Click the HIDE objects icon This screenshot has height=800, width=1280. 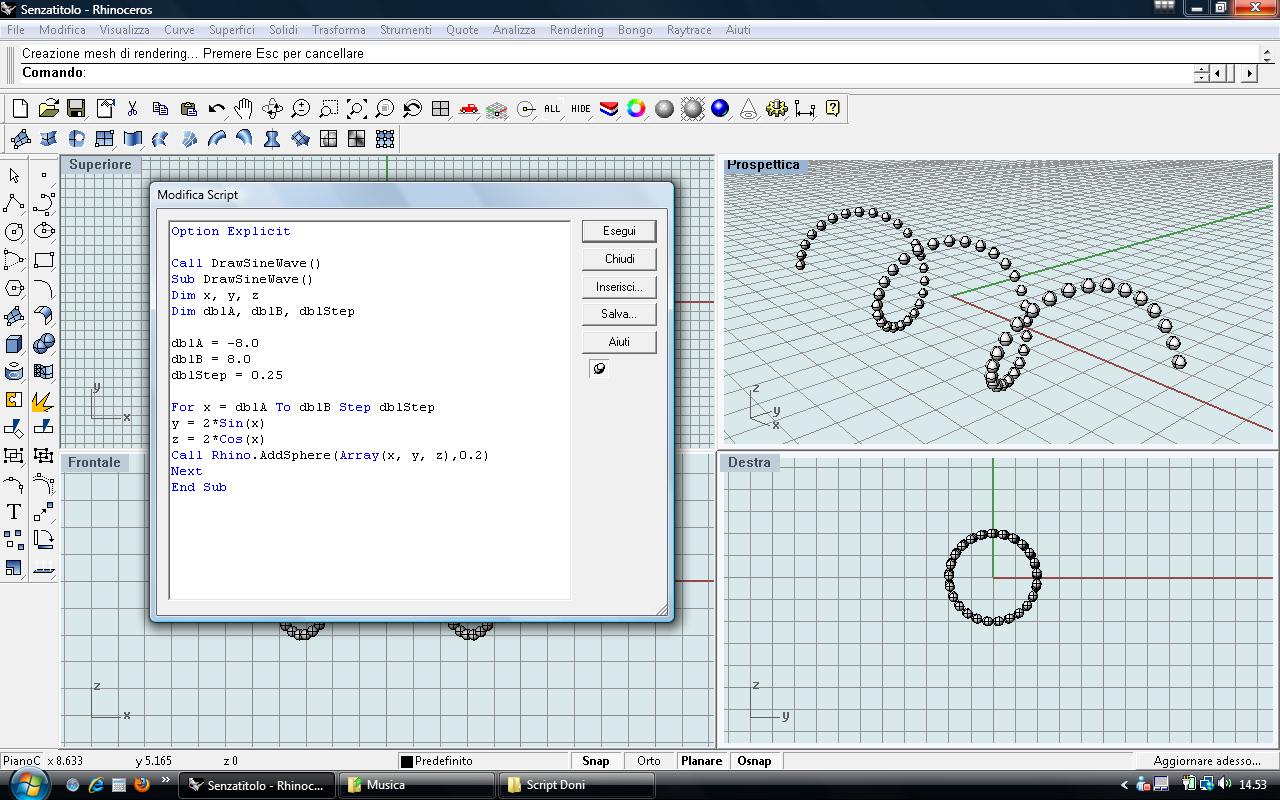[x=580, y=109]
